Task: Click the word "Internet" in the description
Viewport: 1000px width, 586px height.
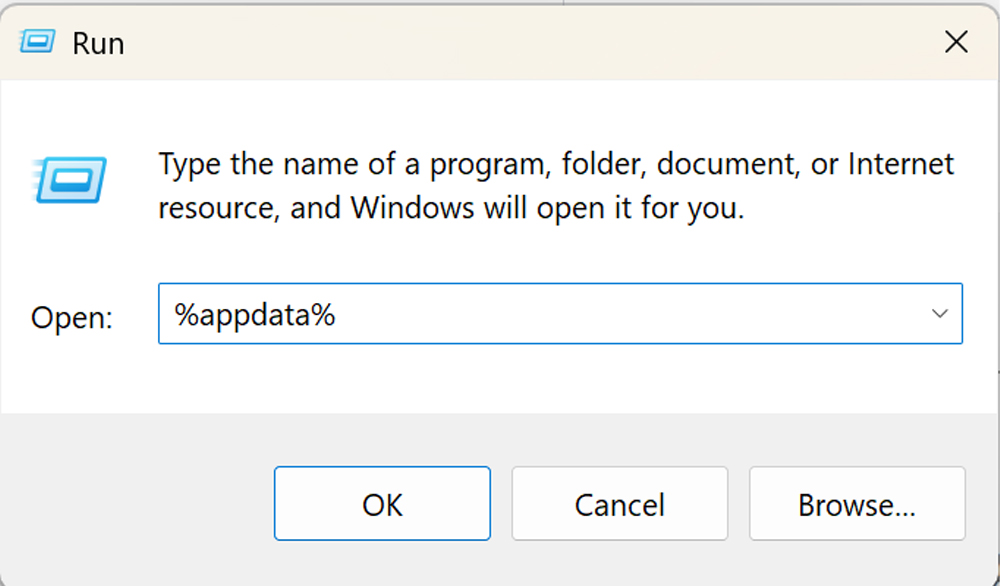Action: coord(898,164)
